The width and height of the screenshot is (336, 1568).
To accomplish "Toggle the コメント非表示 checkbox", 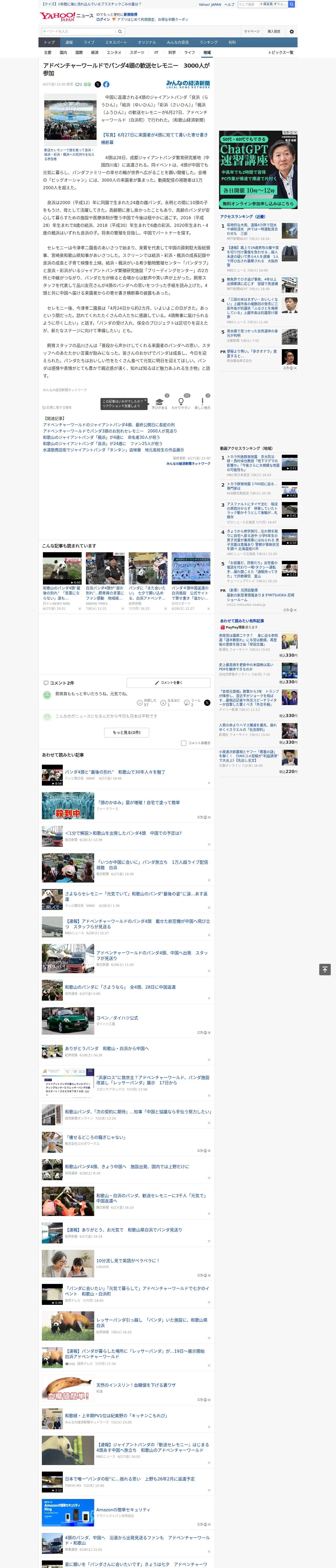I will pyautogui.click(x=183, y=743).
